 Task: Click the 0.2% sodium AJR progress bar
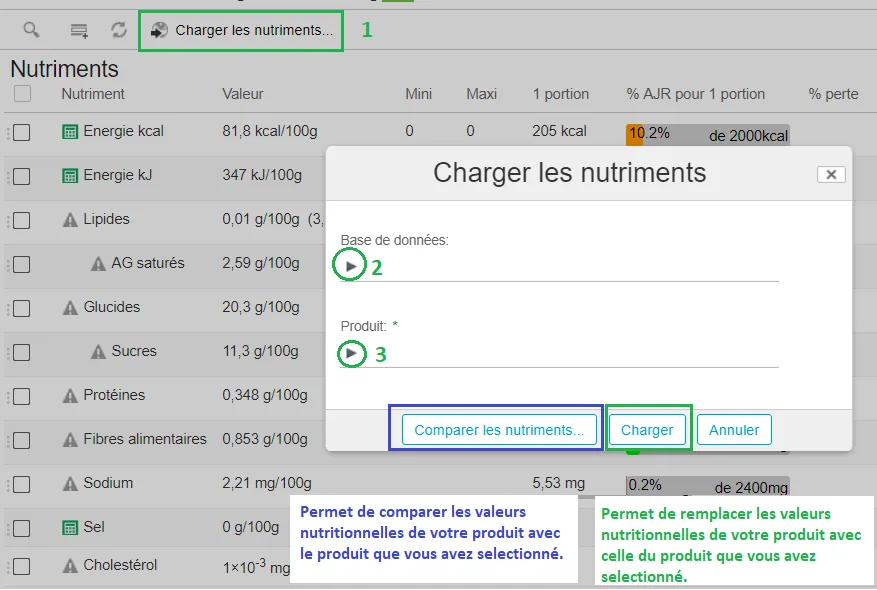708,485
